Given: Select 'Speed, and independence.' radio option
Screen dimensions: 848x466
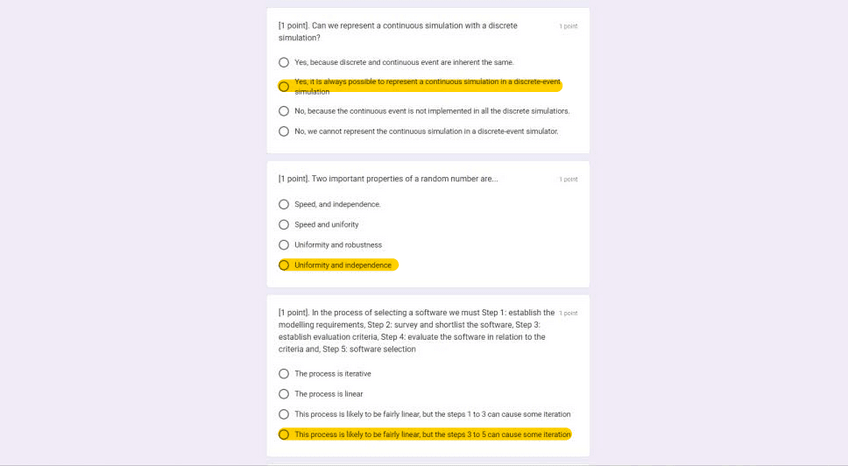Looking at the screenshot, I should (x=284, y=204).
